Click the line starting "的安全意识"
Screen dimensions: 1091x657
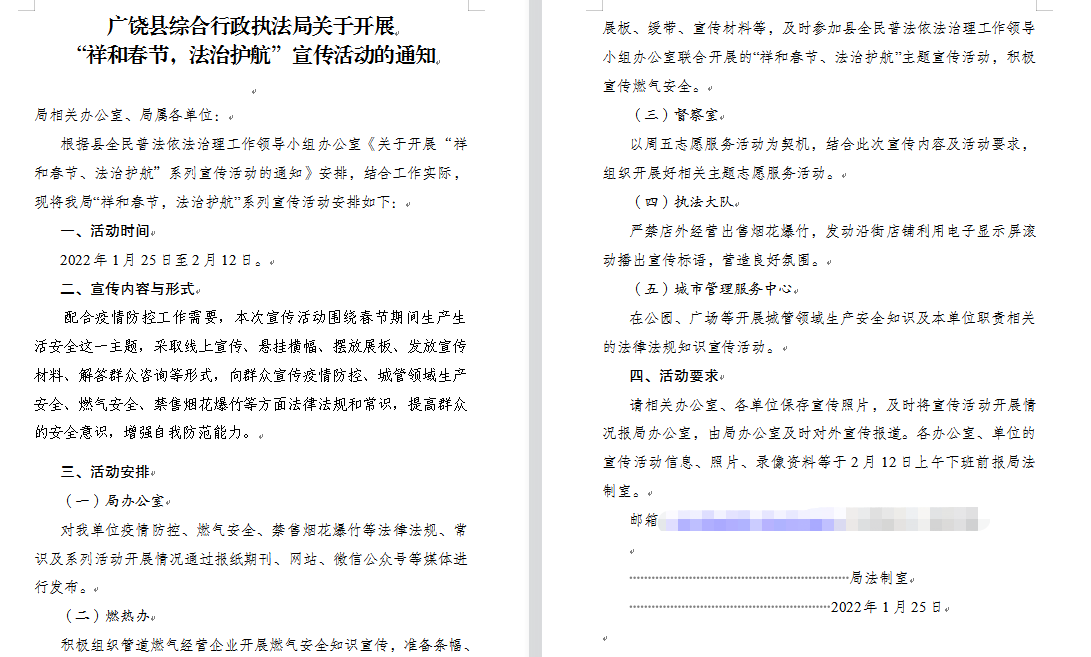pos(146,433)
